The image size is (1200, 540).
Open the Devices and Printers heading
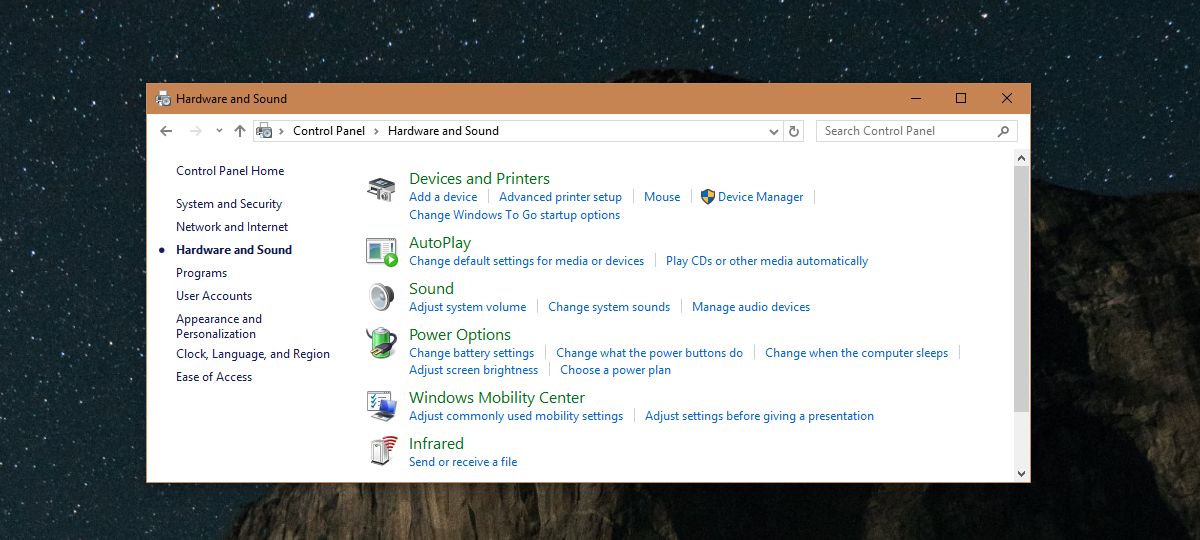pyautogui.click(x=479, y=179)
